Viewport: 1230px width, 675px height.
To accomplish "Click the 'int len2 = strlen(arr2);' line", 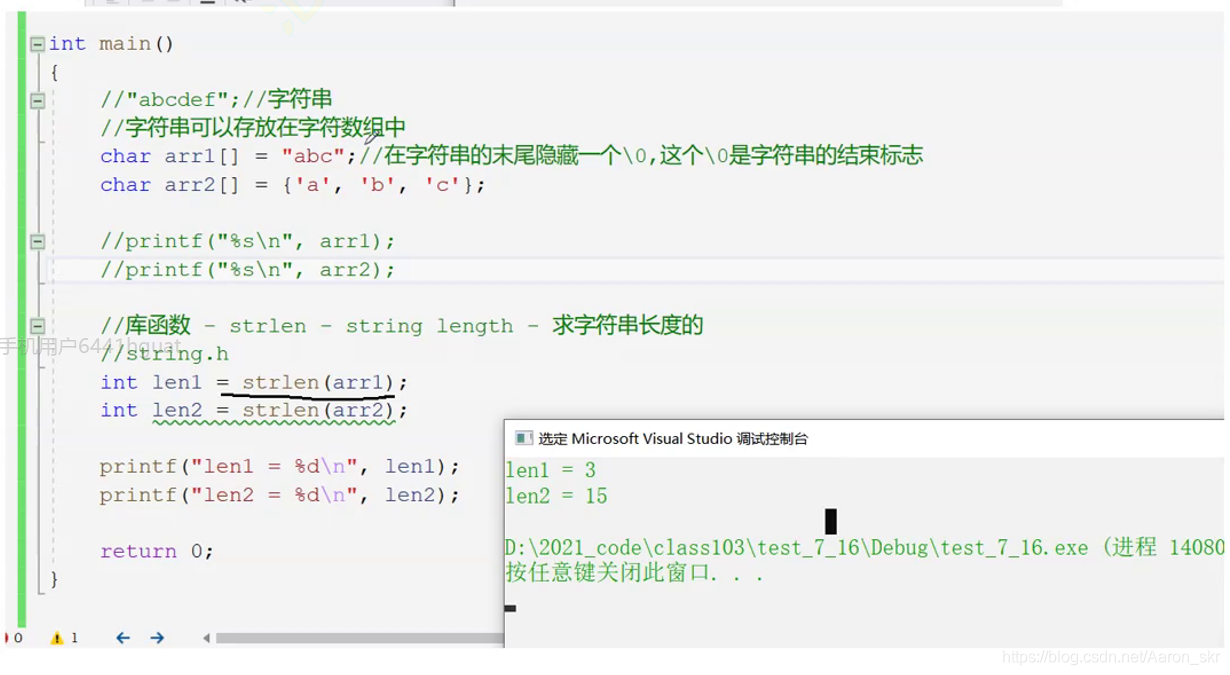I will [x=254, y=410].
